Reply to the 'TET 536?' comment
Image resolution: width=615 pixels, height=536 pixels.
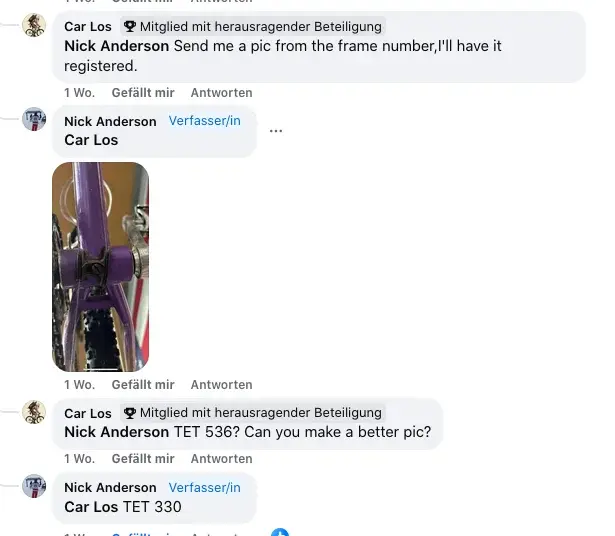pos(222,459)
